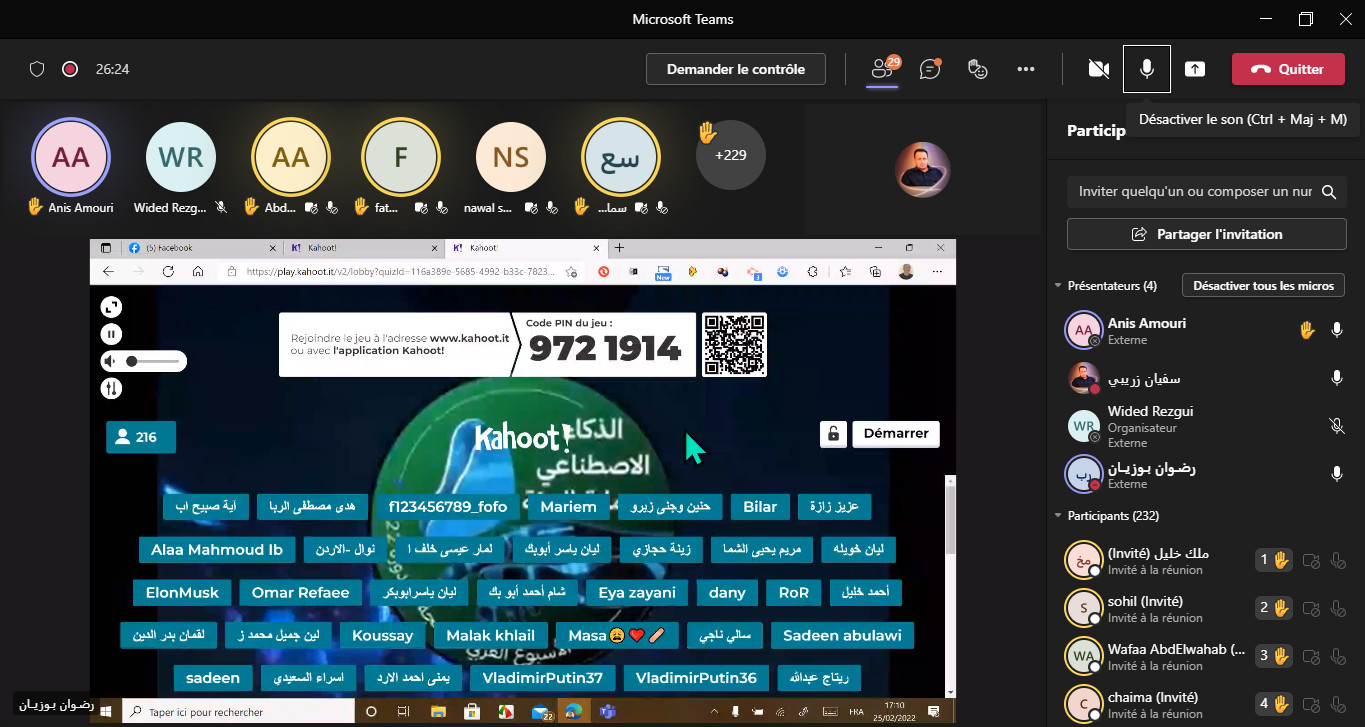Collapse the Présentateurs (4) section

pyautogui.click(x=1058, y=286)
